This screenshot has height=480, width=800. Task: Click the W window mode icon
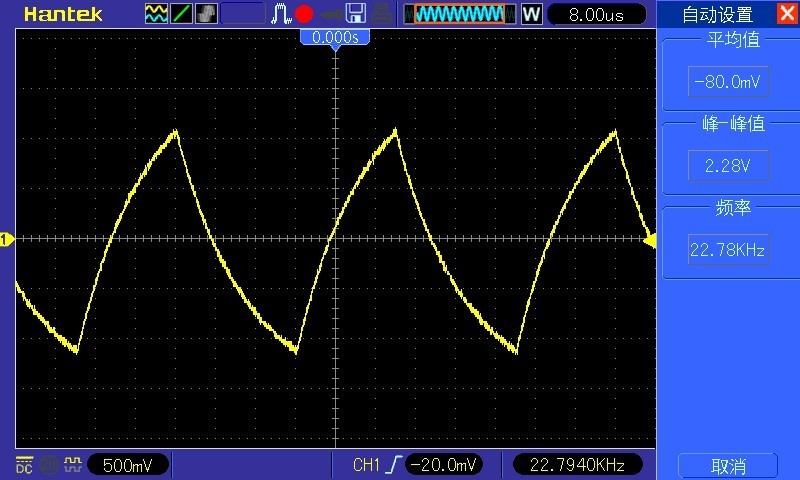click(531, 14)
